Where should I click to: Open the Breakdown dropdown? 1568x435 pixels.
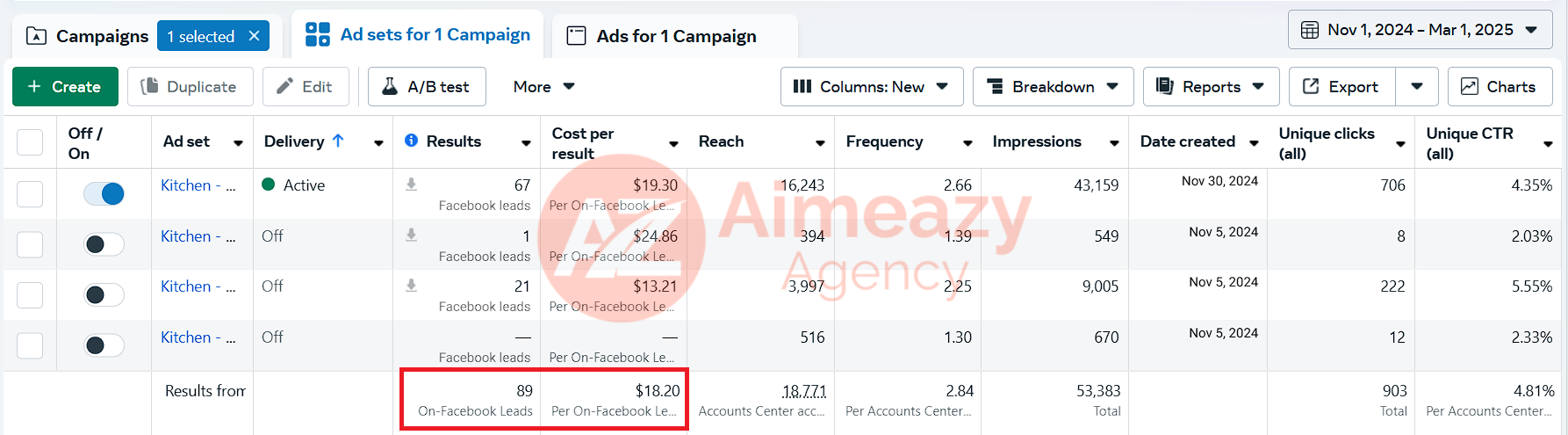[x=1053, y=86]
